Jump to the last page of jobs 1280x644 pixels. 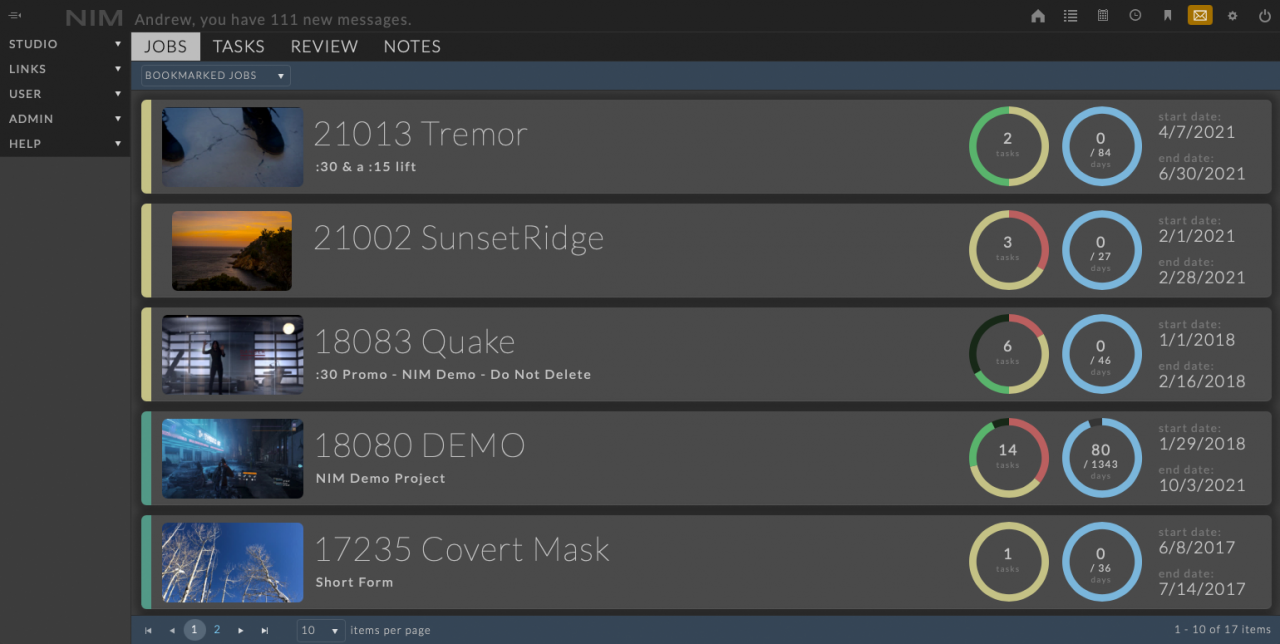coord(265,630)
